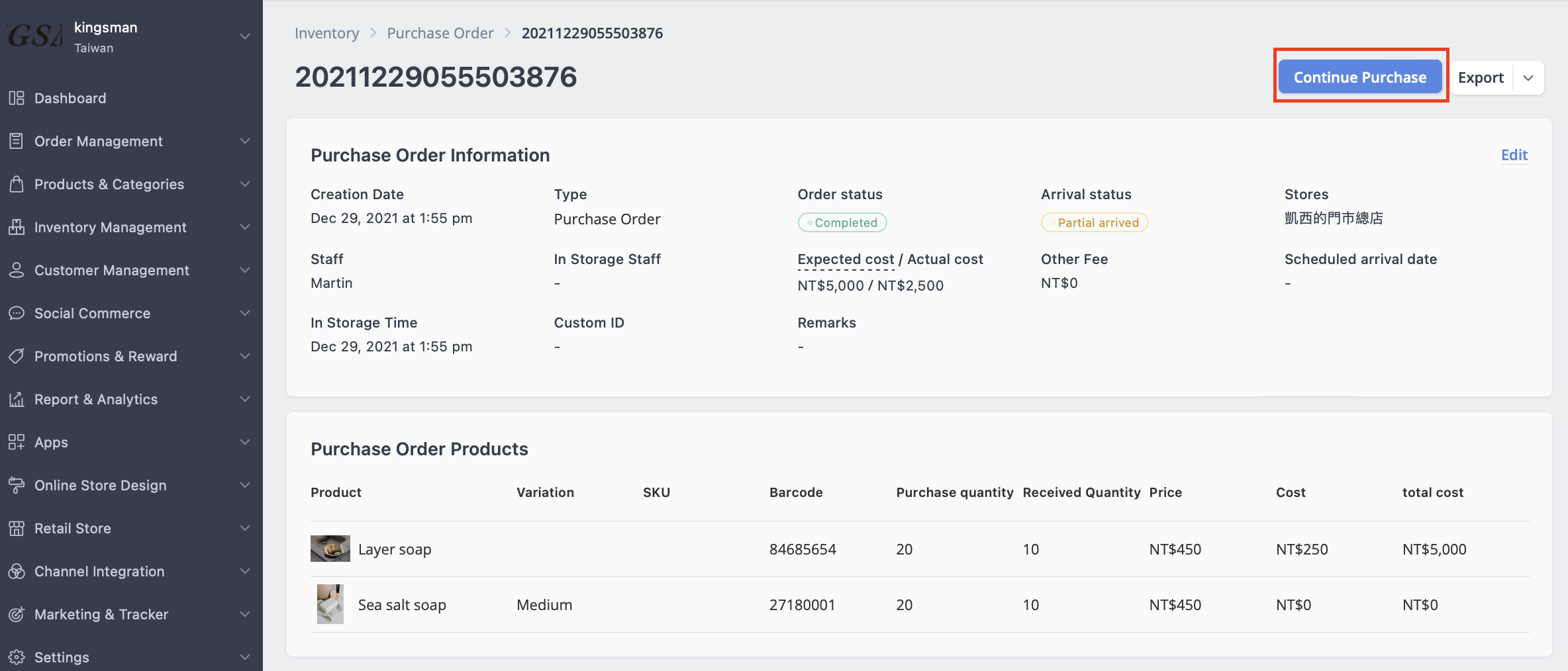Viewport: 1568px width, 671px height.
Task: Click the Settings gear icon
Action: click(x=17, y=657)
